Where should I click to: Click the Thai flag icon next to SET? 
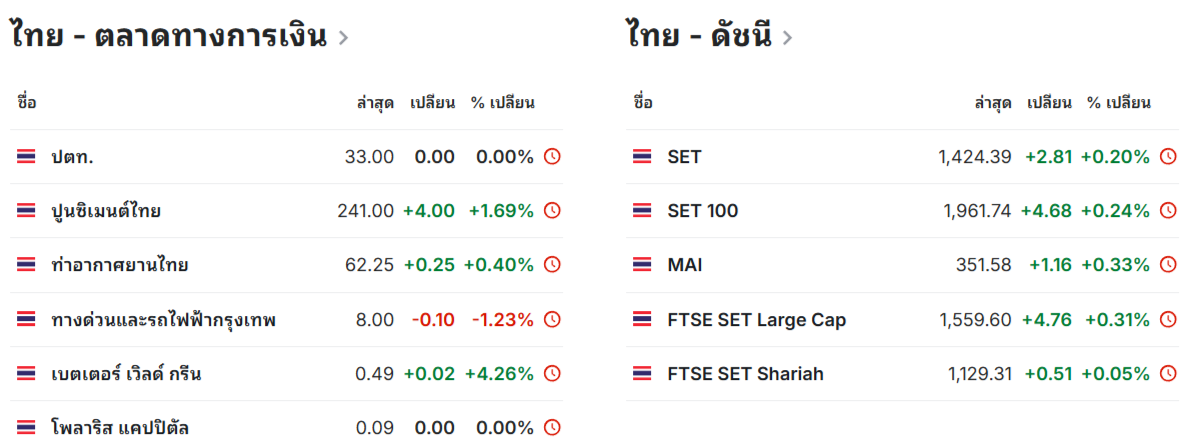[642, 156]
